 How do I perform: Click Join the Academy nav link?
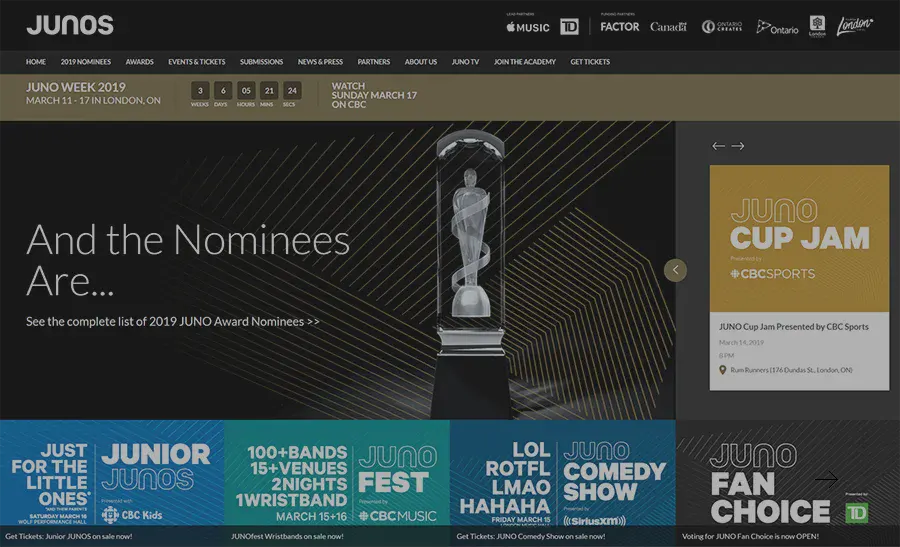pos(524,62)
